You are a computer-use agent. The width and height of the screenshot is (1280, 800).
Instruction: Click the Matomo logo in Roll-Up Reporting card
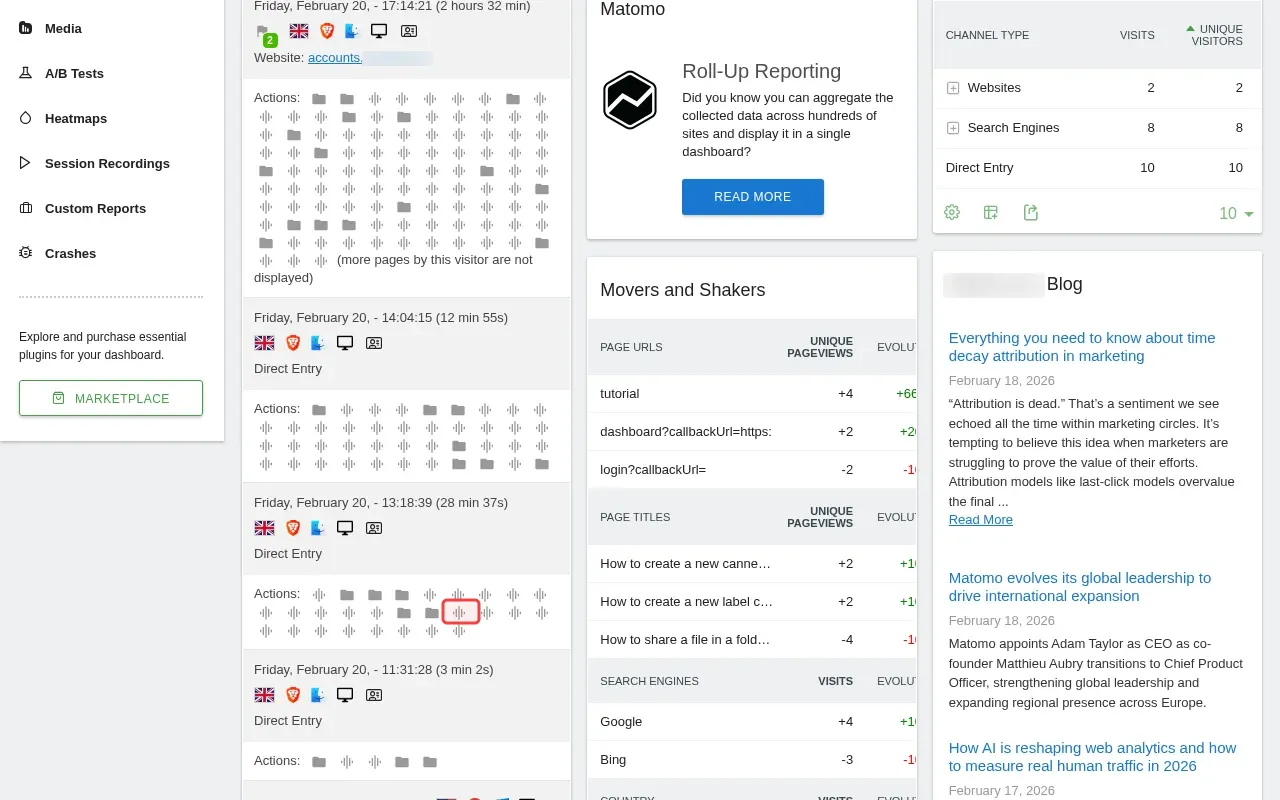[630, 100]
